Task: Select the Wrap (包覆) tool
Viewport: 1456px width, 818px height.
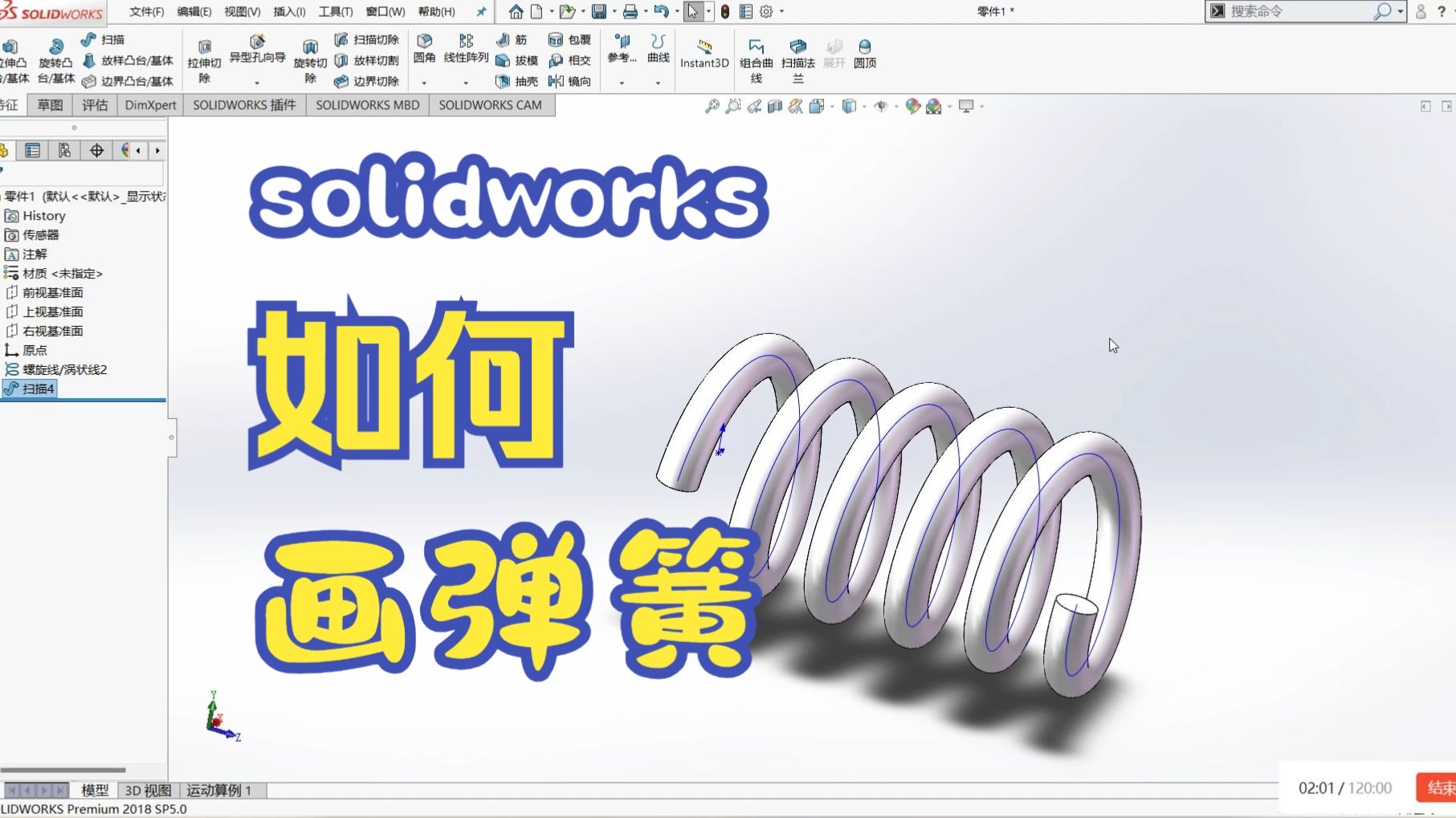Action: (569, 39)
